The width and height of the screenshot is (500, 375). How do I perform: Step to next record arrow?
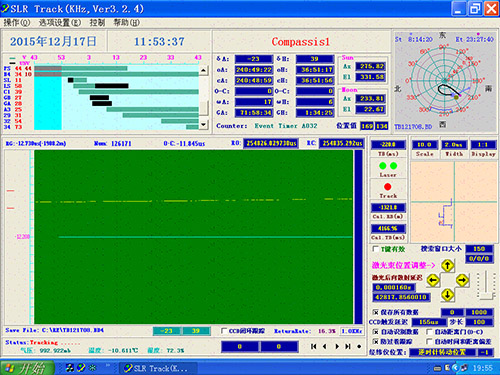[337, 347]
